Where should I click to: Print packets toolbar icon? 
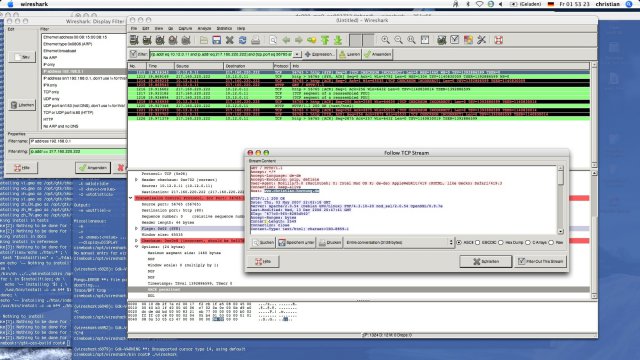pyautogui.click(x=256, y=40)
